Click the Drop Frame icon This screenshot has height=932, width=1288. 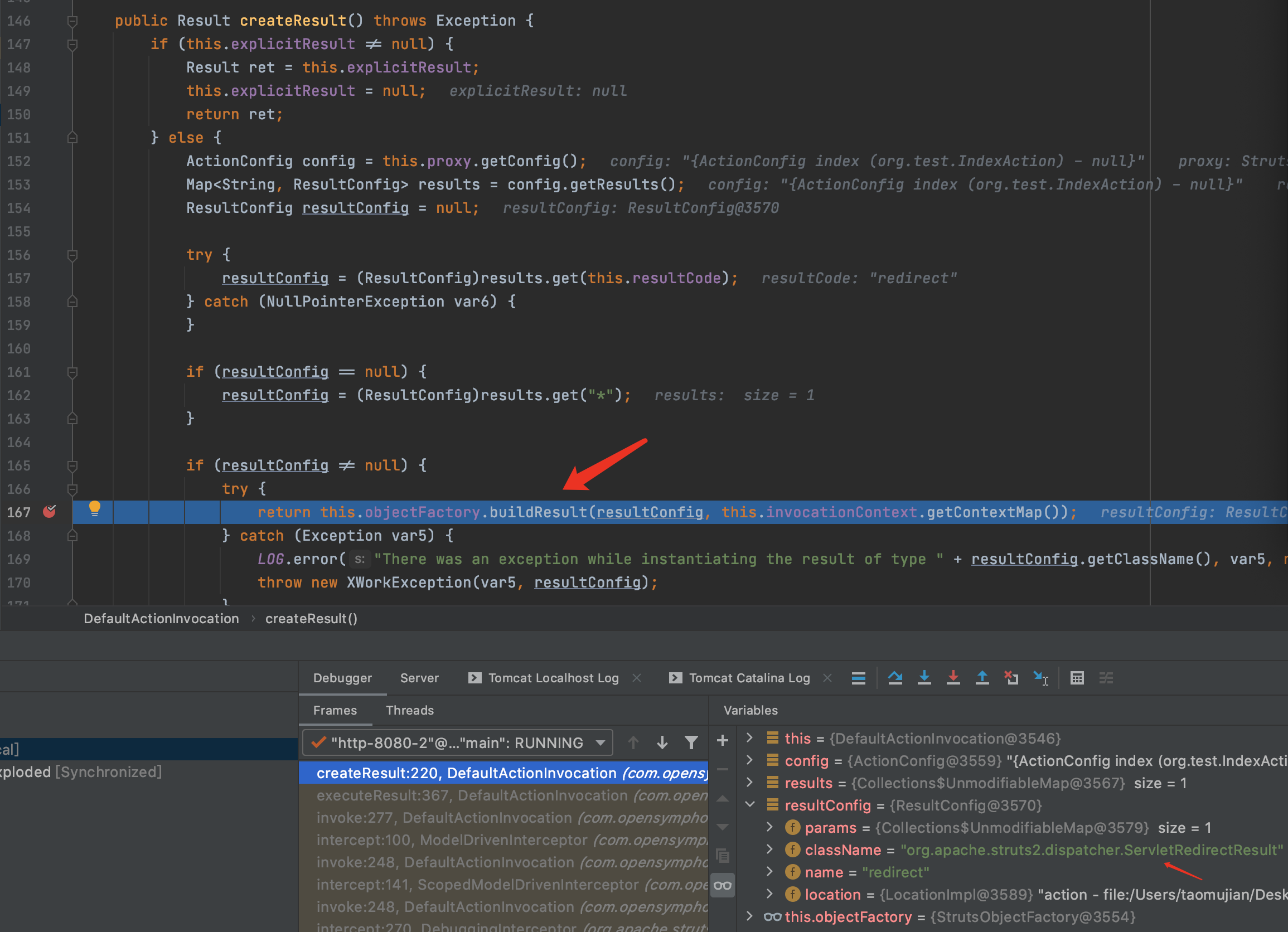pos(1011,678)
